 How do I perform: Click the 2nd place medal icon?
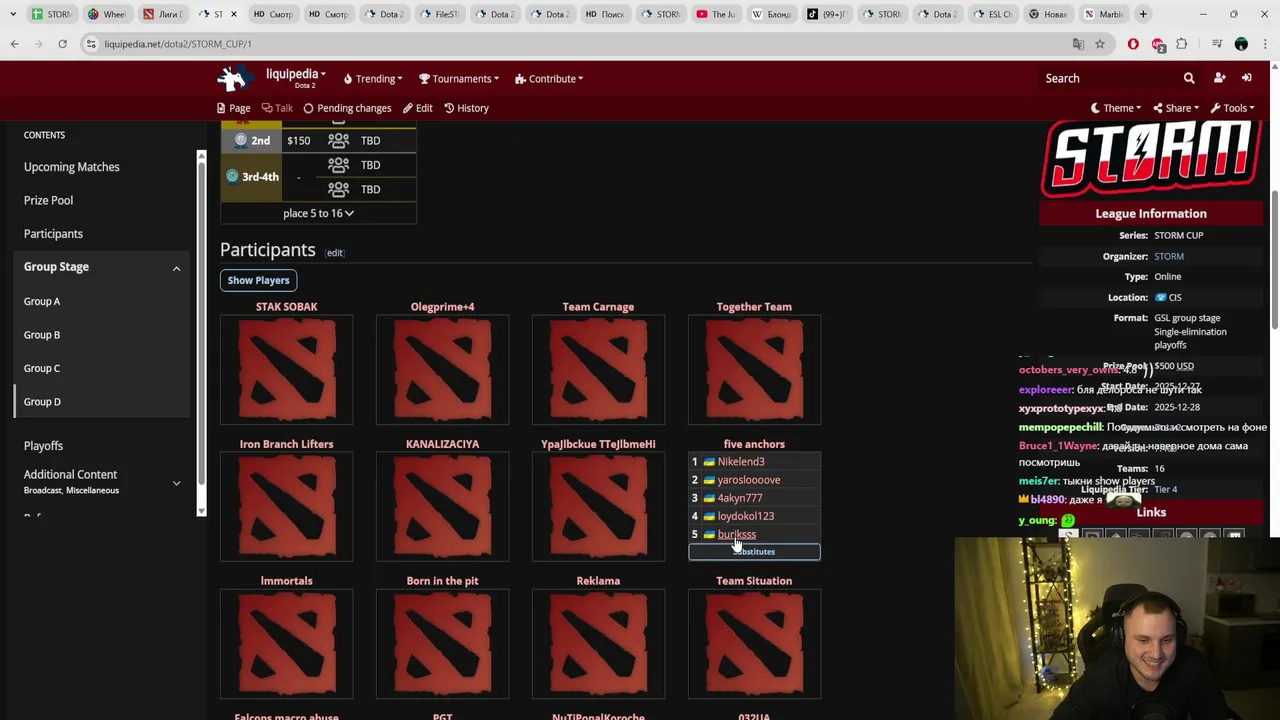[x=240, y=141]
